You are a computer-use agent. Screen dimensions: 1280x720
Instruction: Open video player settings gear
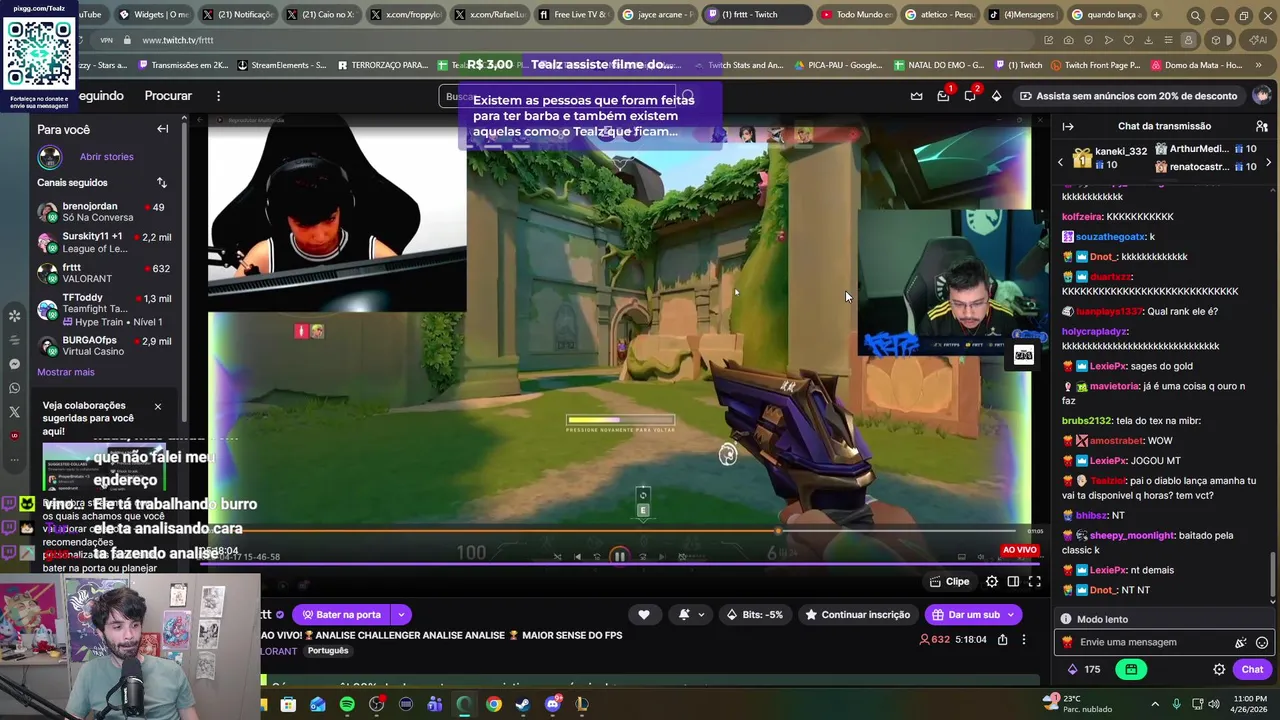[992, 582]
